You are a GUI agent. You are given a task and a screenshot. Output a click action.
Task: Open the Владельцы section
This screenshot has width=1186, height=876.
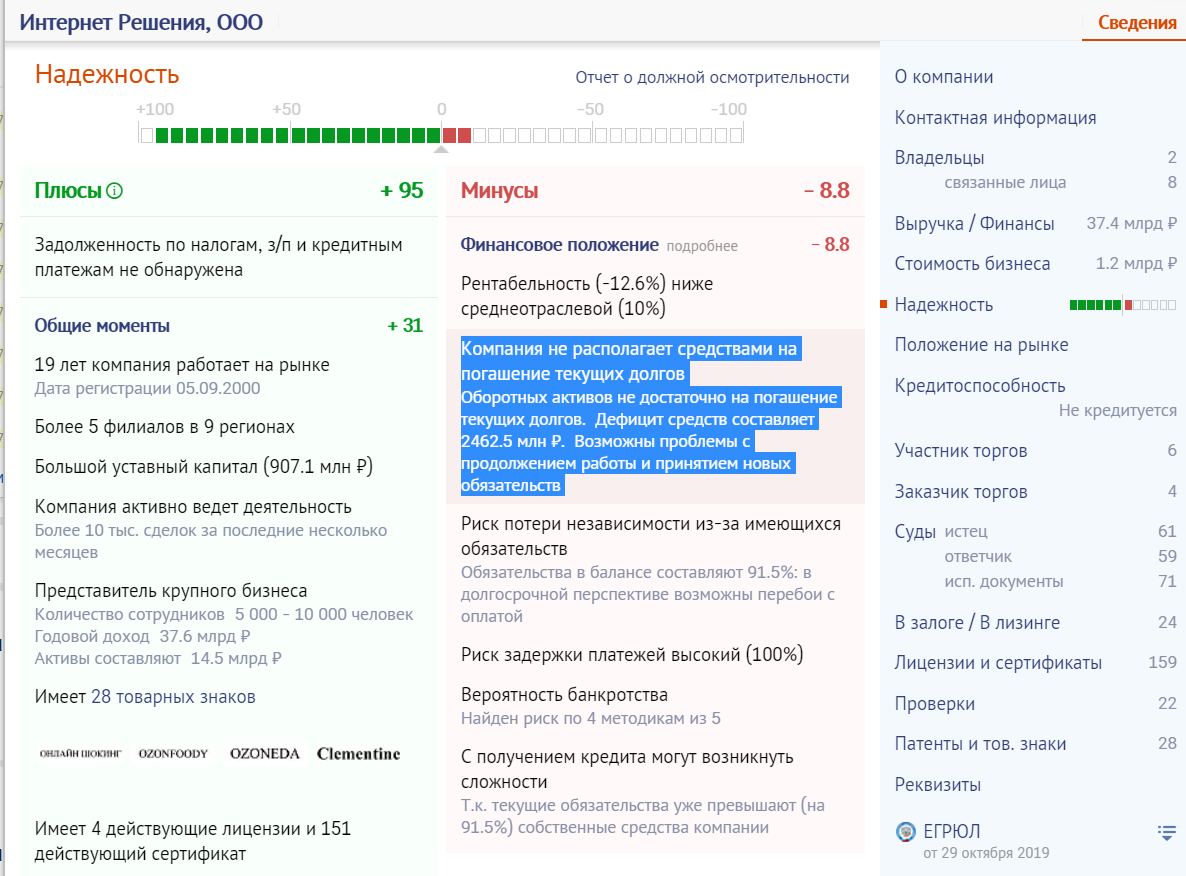click(x=939, y=158)
